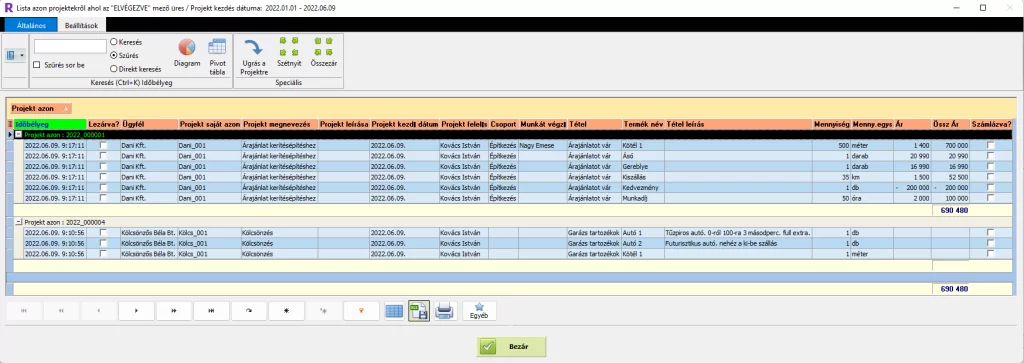Click the Számlázva? column header
The image size is (1024, 363).
click(x=991, y=124)
